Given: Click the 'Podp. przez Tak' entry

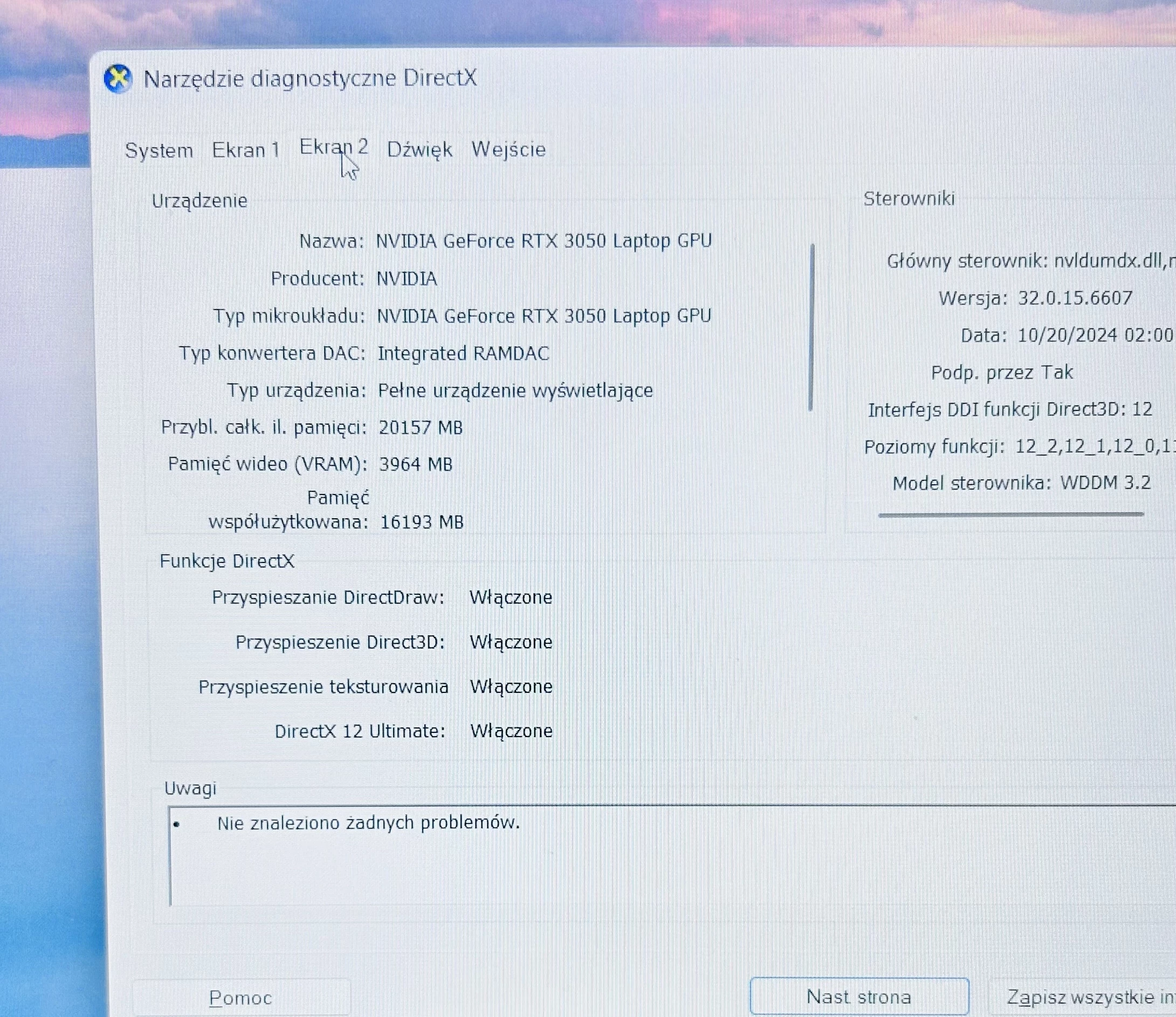Looking at the screenshot, I should (x=1002, y=373).
